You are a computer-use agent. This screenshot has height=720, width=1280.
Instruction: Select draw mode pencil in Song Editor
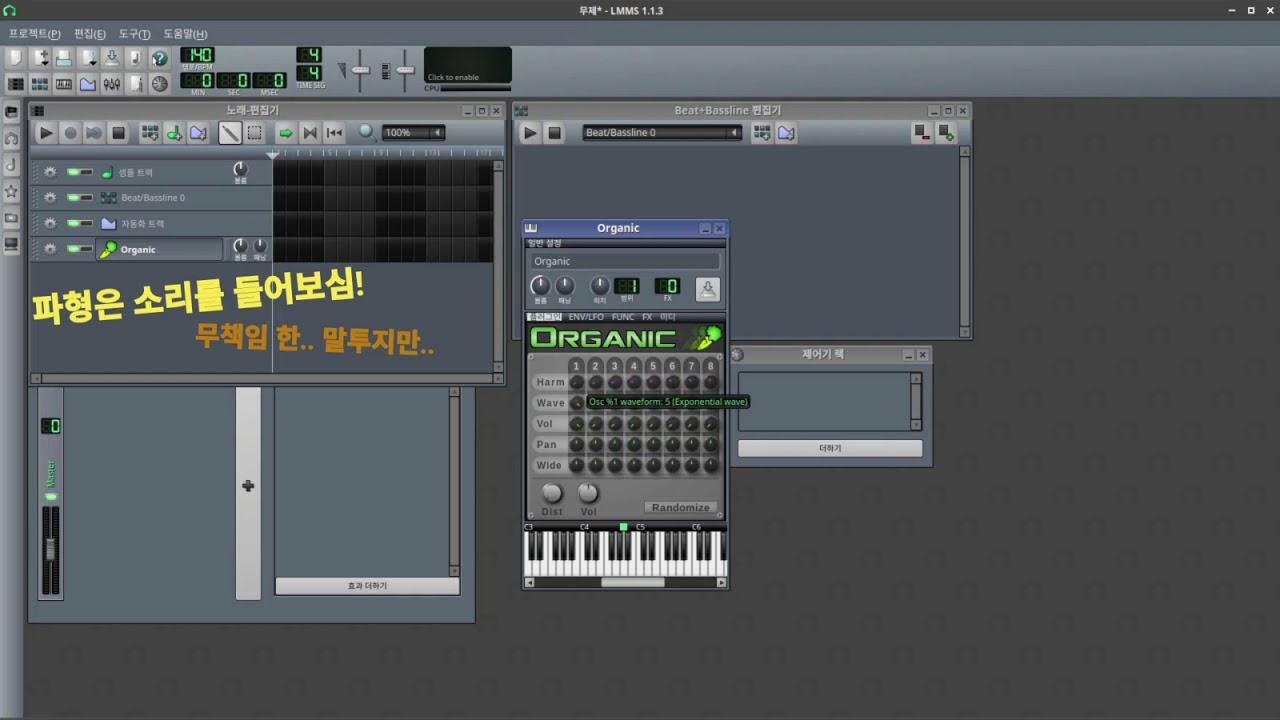pos(230,132)
